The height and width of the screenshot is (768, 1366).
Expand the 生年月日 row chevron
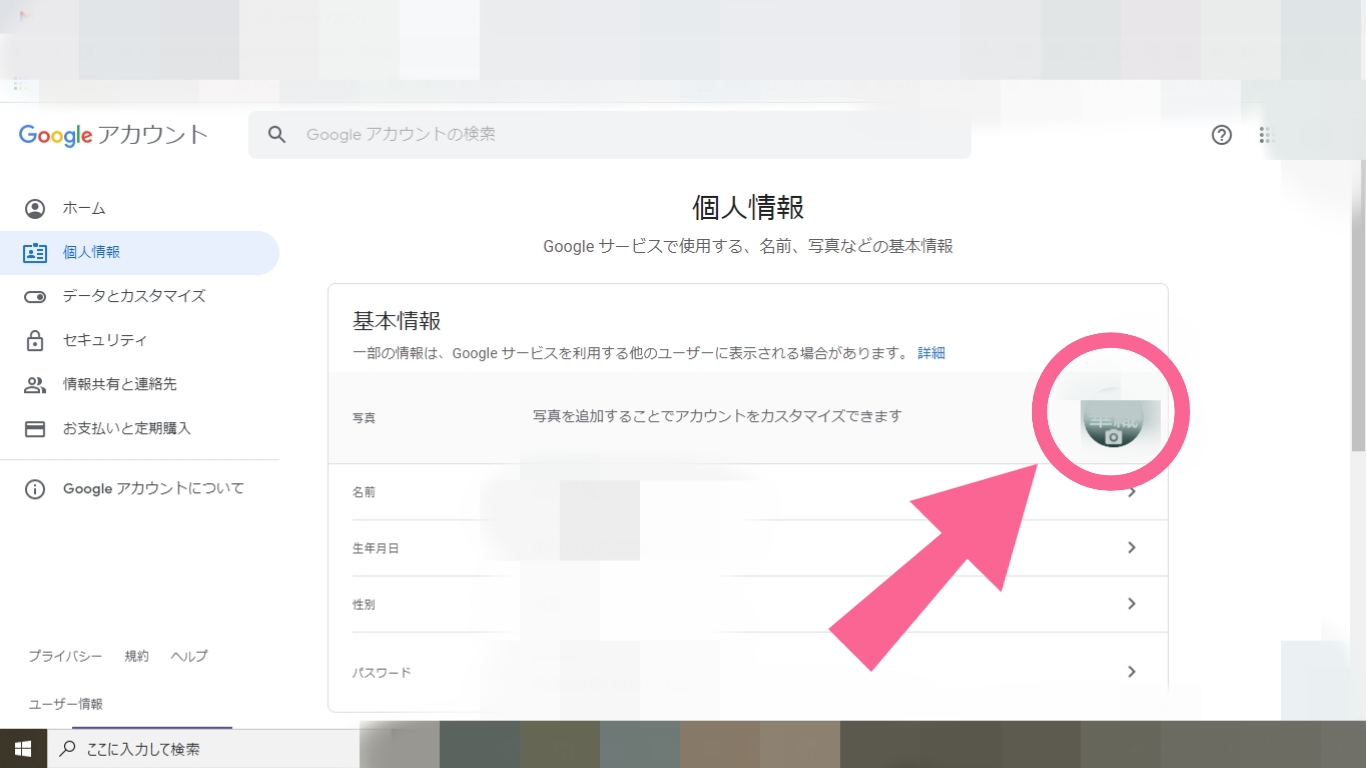click(1132, 548)
